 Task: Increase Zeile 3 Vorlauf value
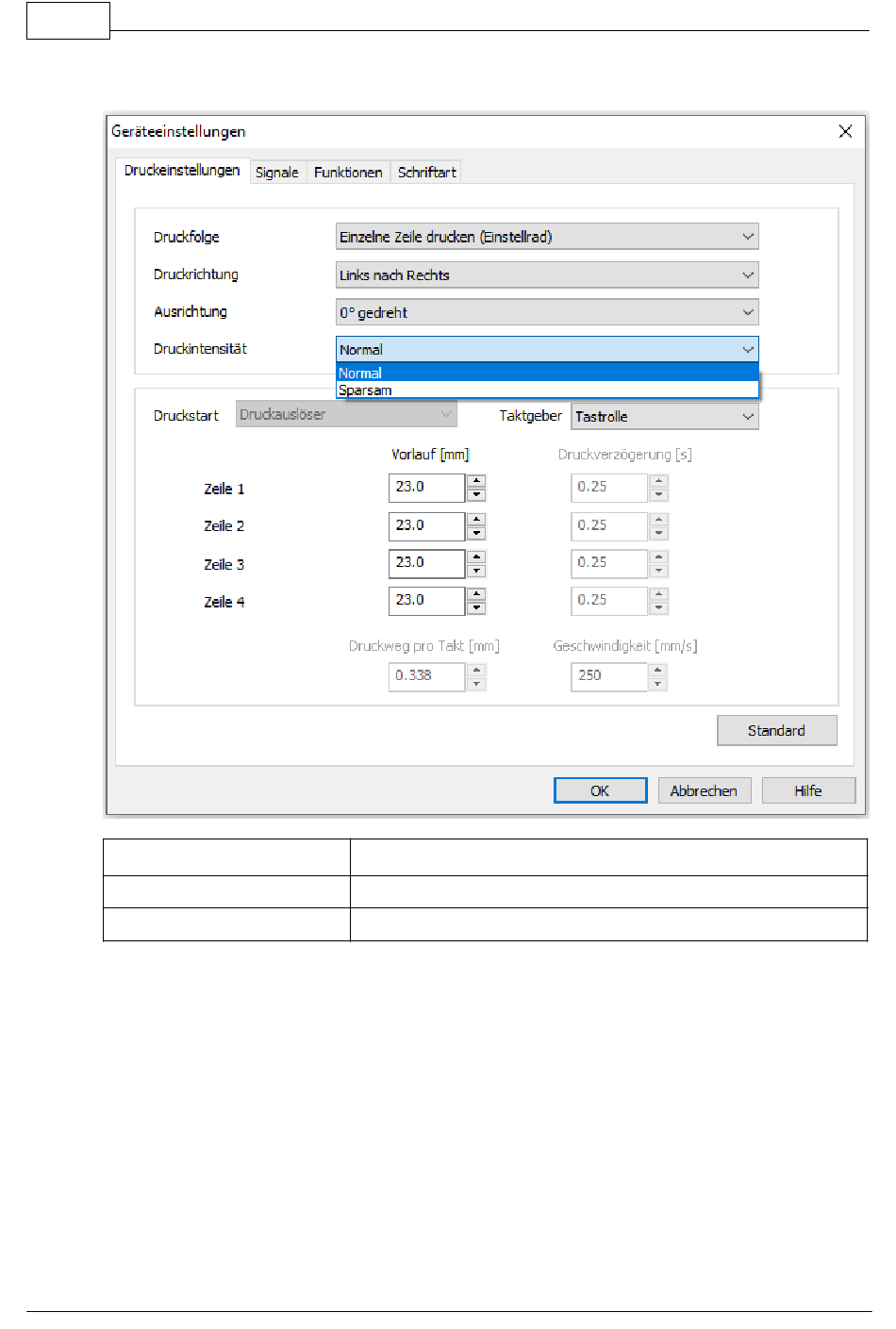(x=476, y=557)
